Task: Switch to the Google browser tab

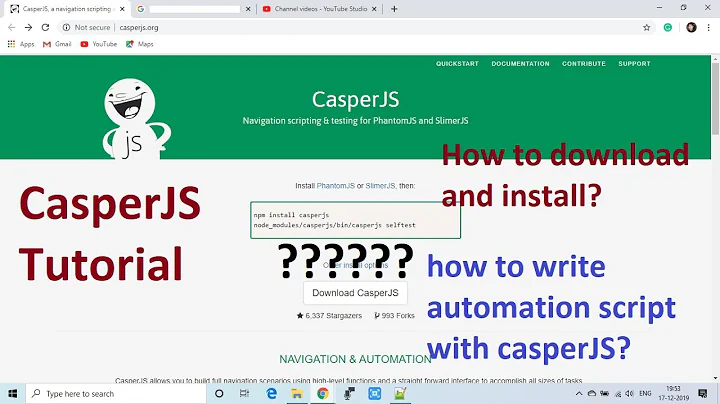Action: [x=195, y=9]
